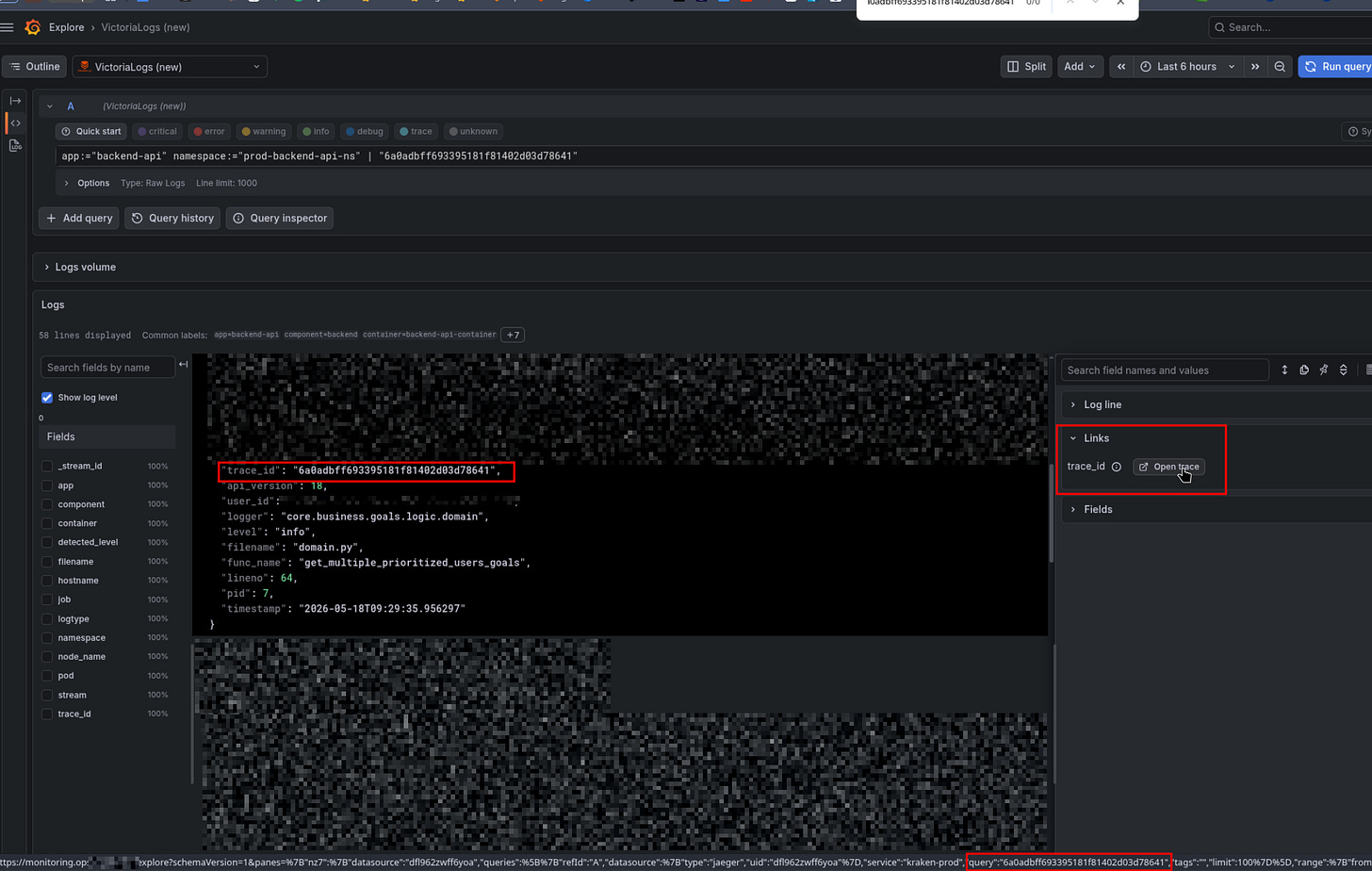Image resolution: width=1372 pixels, height=871 pixels.
Task: Open the VictoriaLogs datasource picker
Action: pyautogui.click(x=170, y=67)
